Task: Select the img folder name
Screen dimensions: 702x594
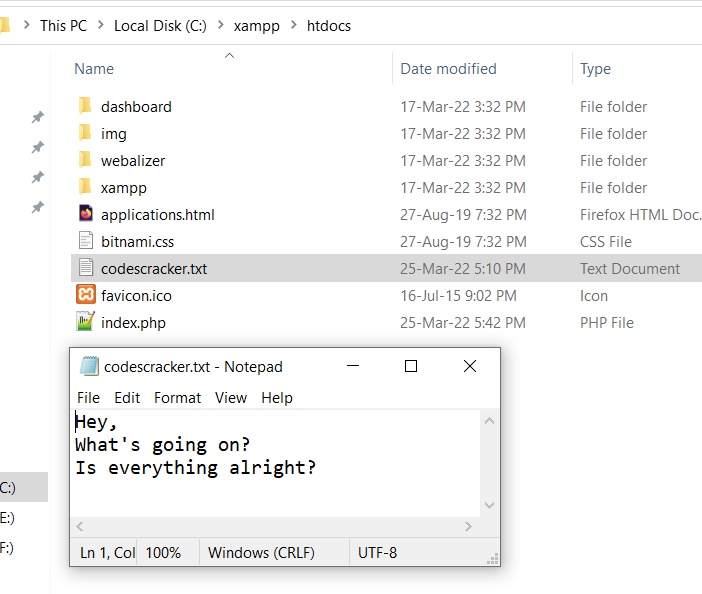Action: coord(114,134)
